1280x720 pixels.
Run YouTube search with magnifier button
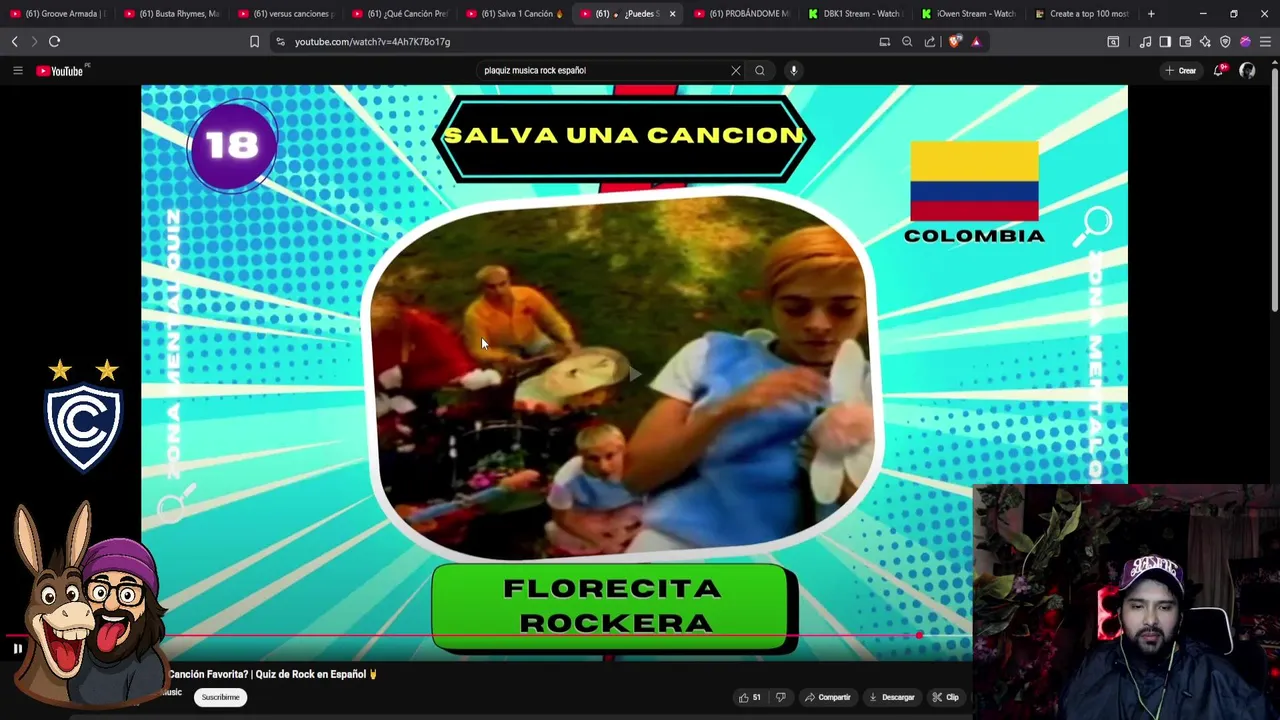tap(760, 70)
